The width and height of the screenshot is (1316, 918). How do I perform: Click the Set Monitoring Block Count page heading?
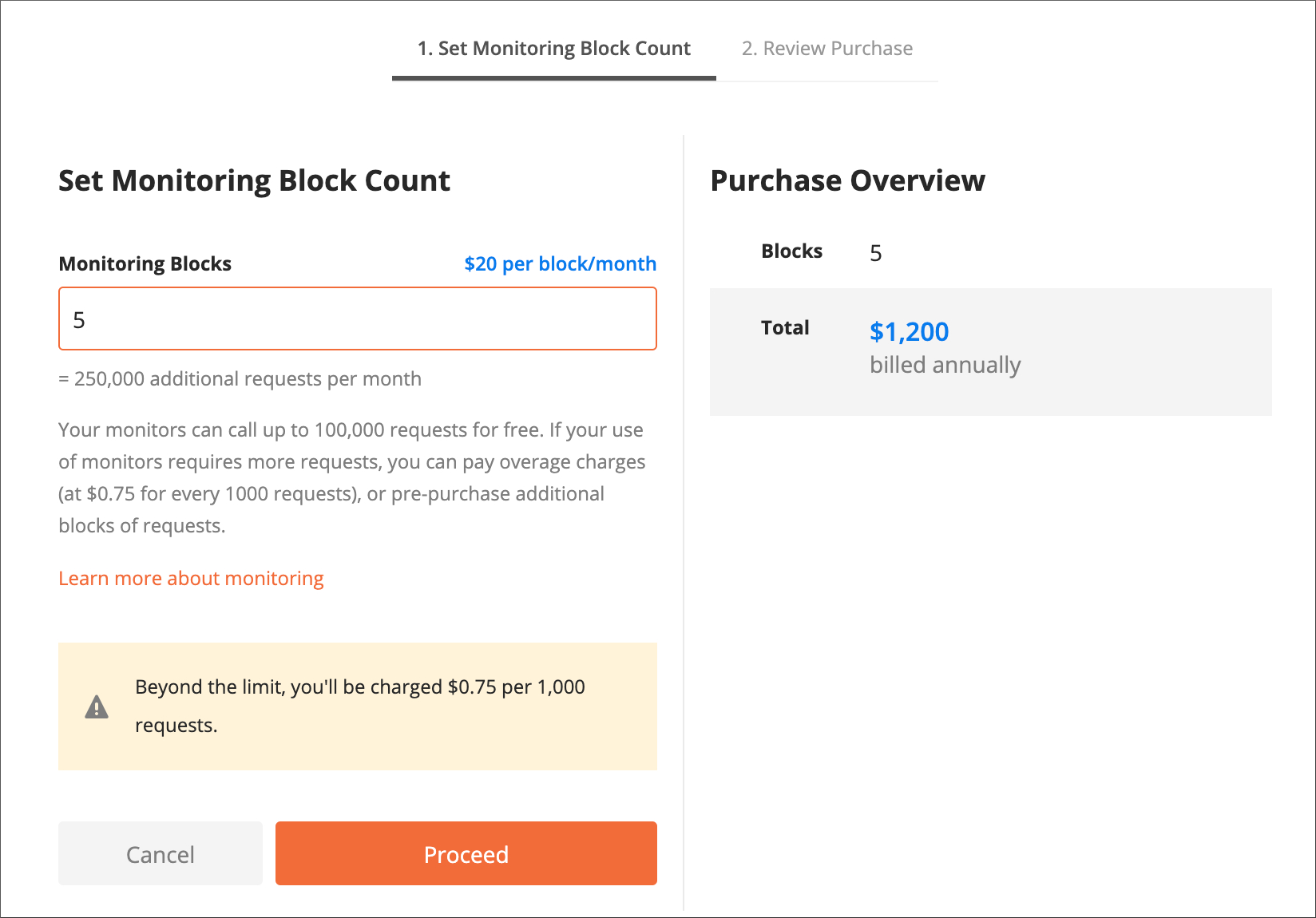pyautogui.click(x=254, y=181)
